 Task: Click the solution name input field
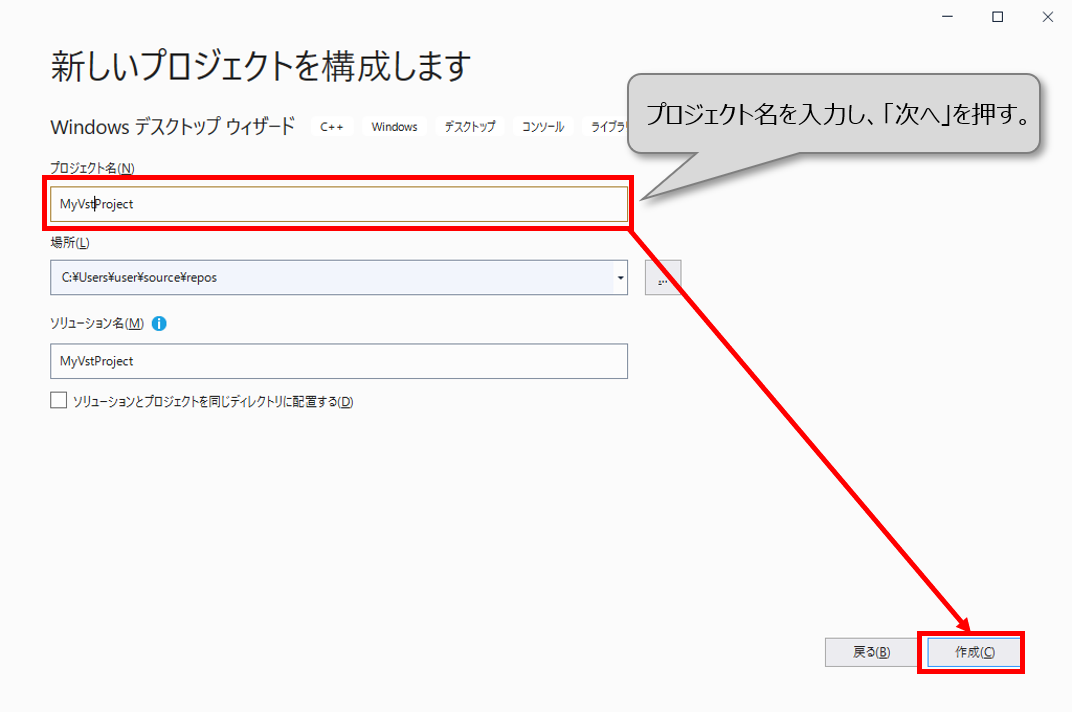click(338, 361)
